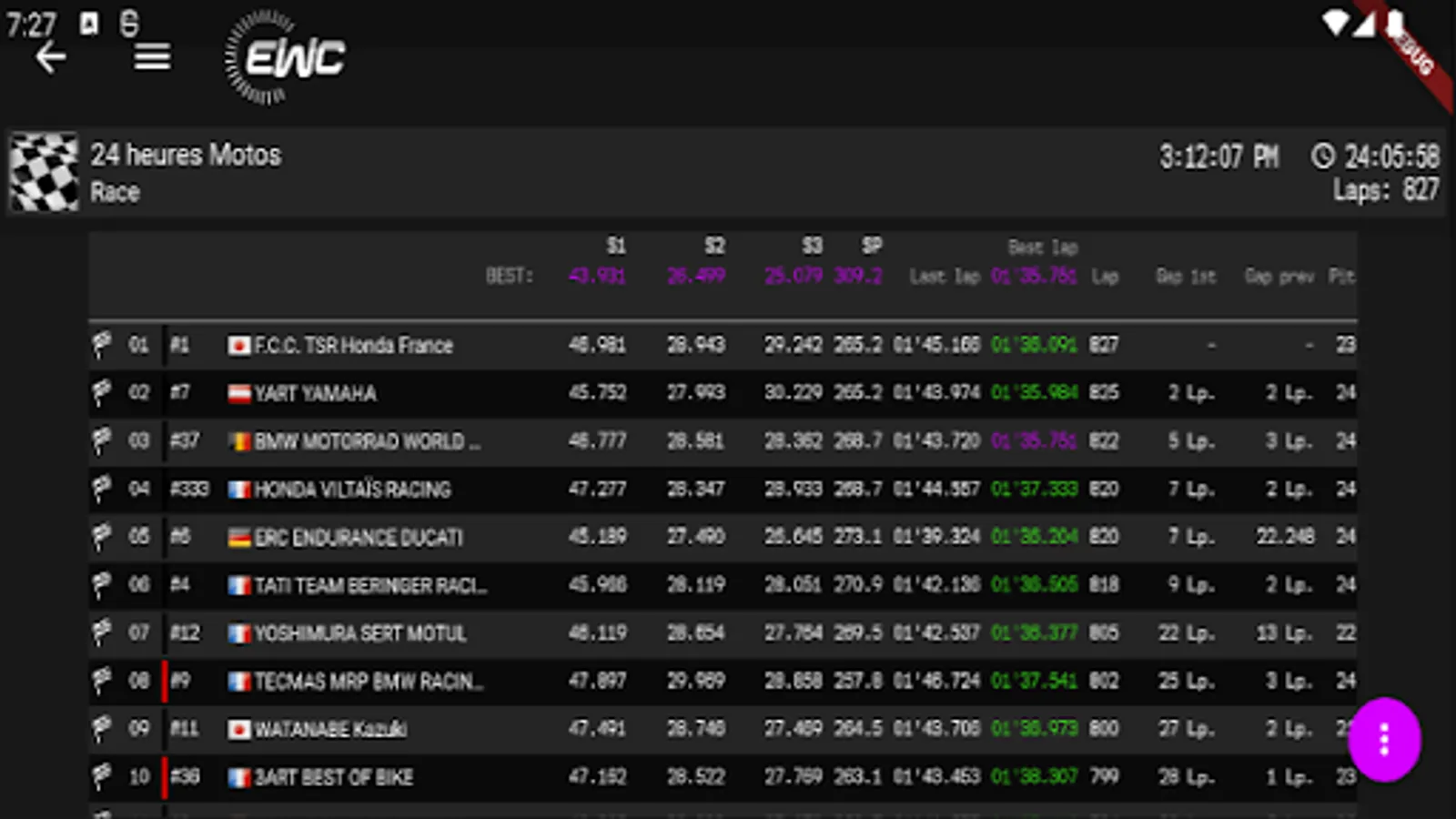Tap France flag beside YOSHIMURA SERT MOTUL
Viewport: 1456px width, 819px height.
click(239, 633)
